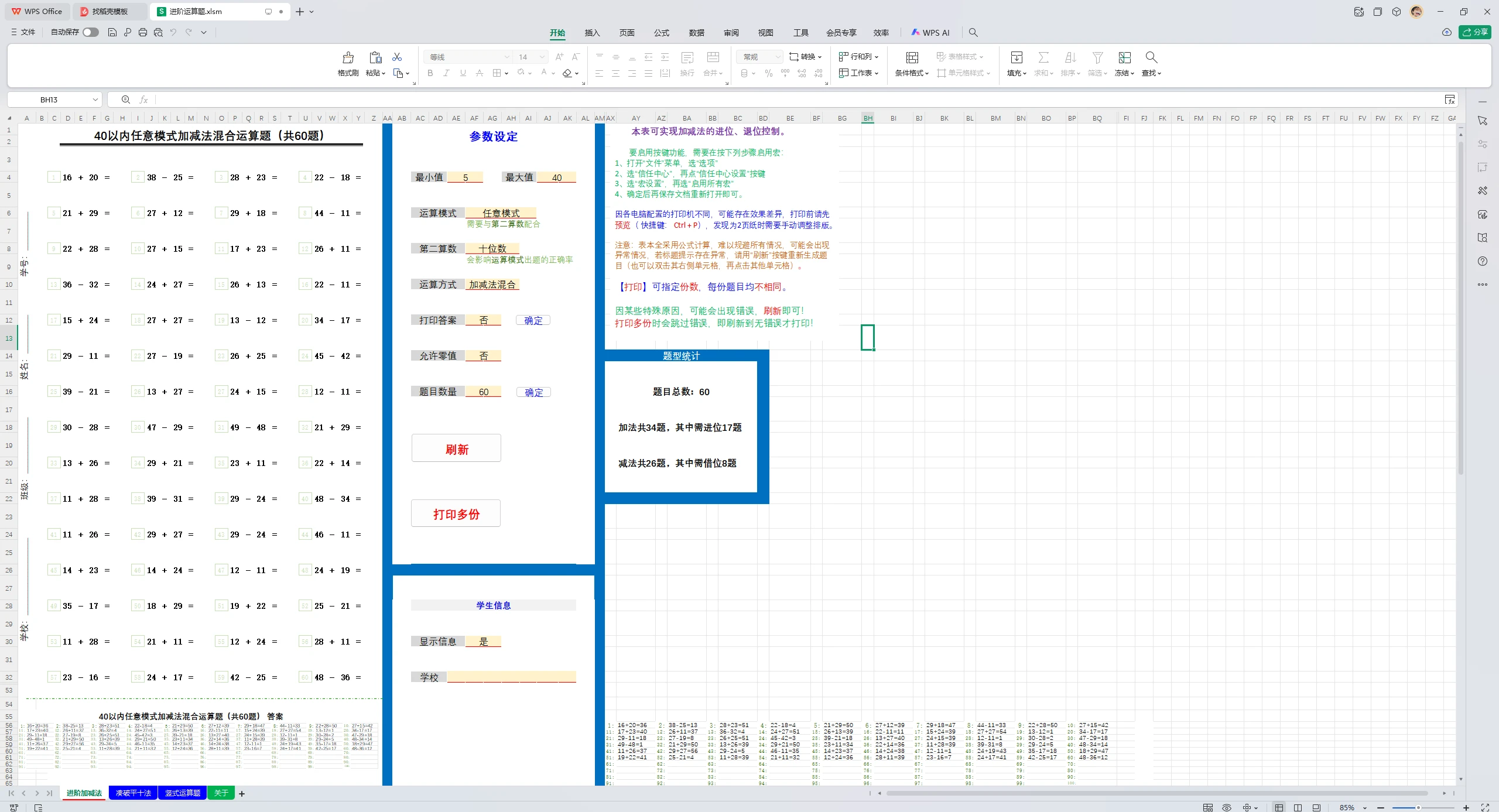Switch to the 数据 ribbon tab
This screenshot has width=1499, height=812.
click(696, 33)
